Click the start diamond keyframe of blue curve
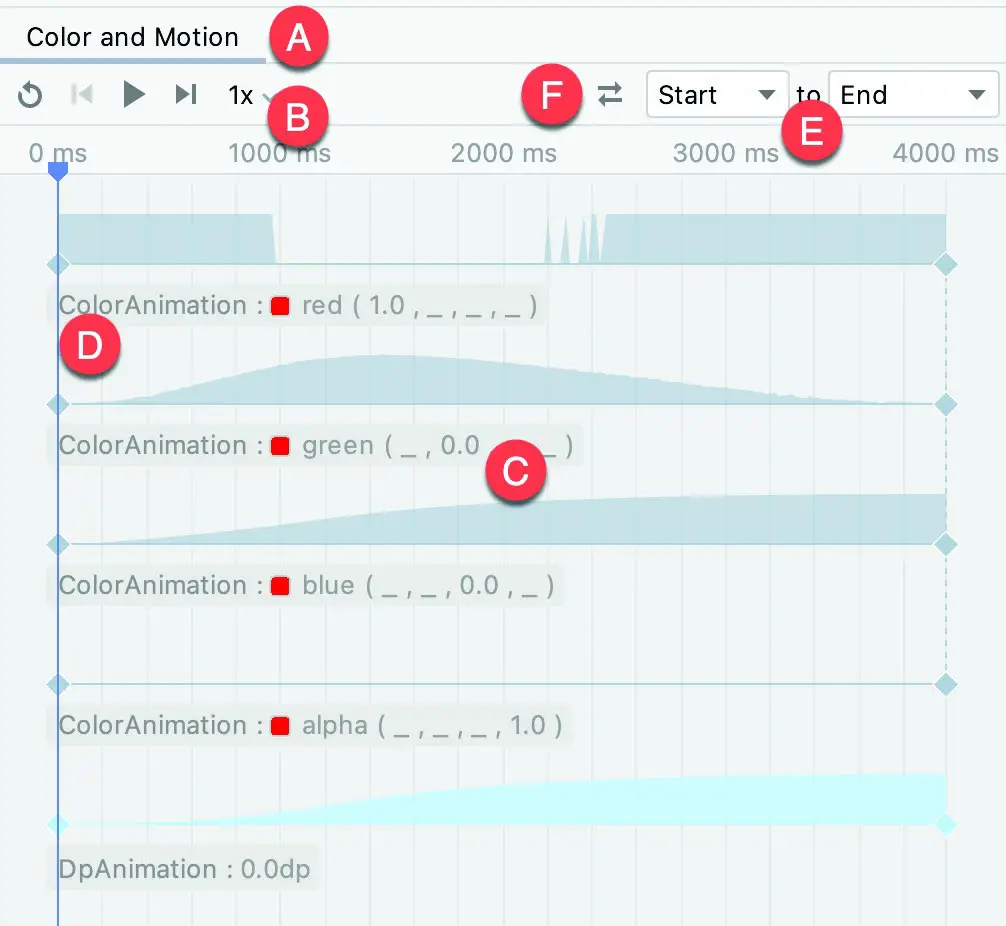The image size is (1006, 926). (58, 685)
